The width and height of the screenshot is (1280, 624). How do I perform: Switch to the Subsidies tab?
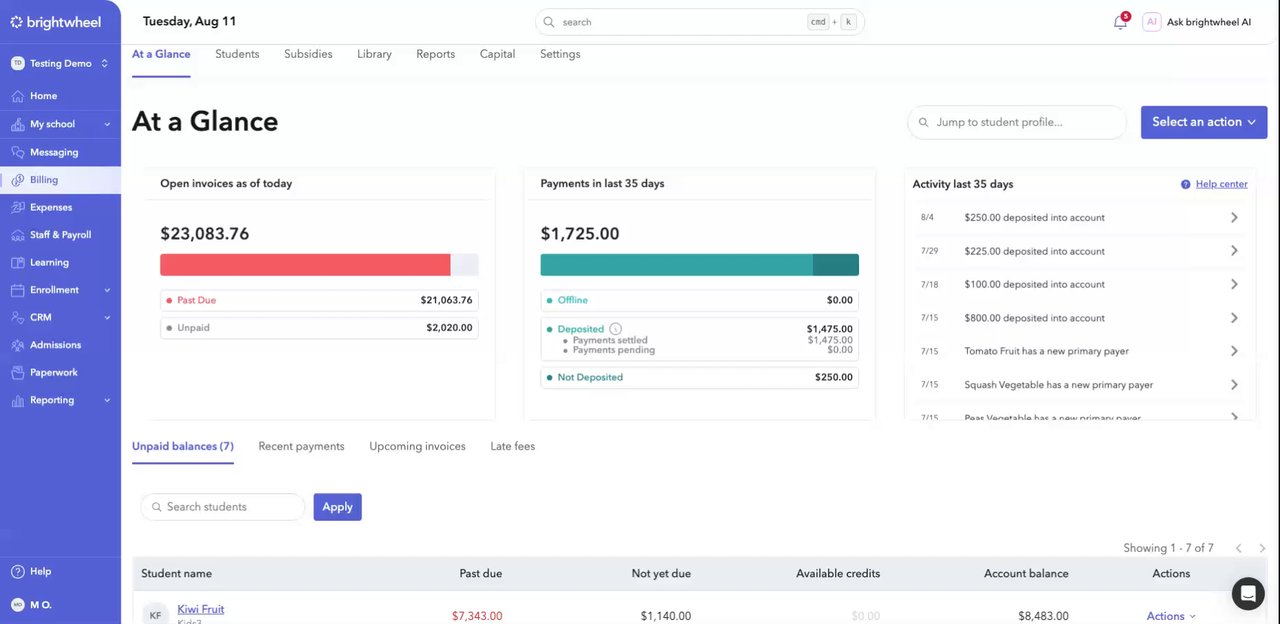[308, 54]
